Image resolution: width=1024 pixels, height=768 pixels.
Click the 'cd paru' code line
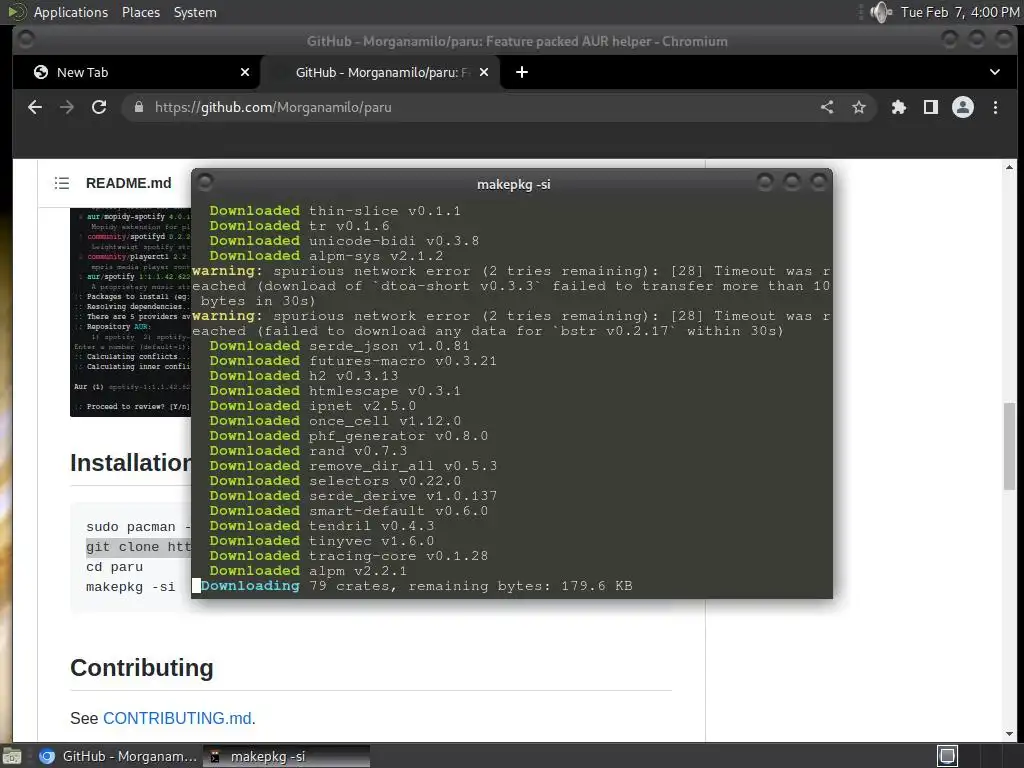pos(114,567)
